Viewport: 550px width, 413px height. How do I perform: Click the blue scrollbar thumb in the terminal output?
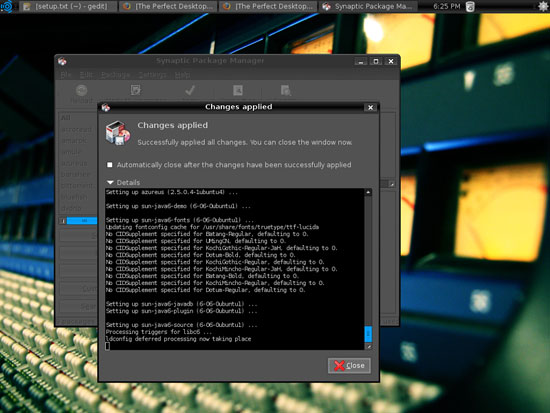pos(368,334)
